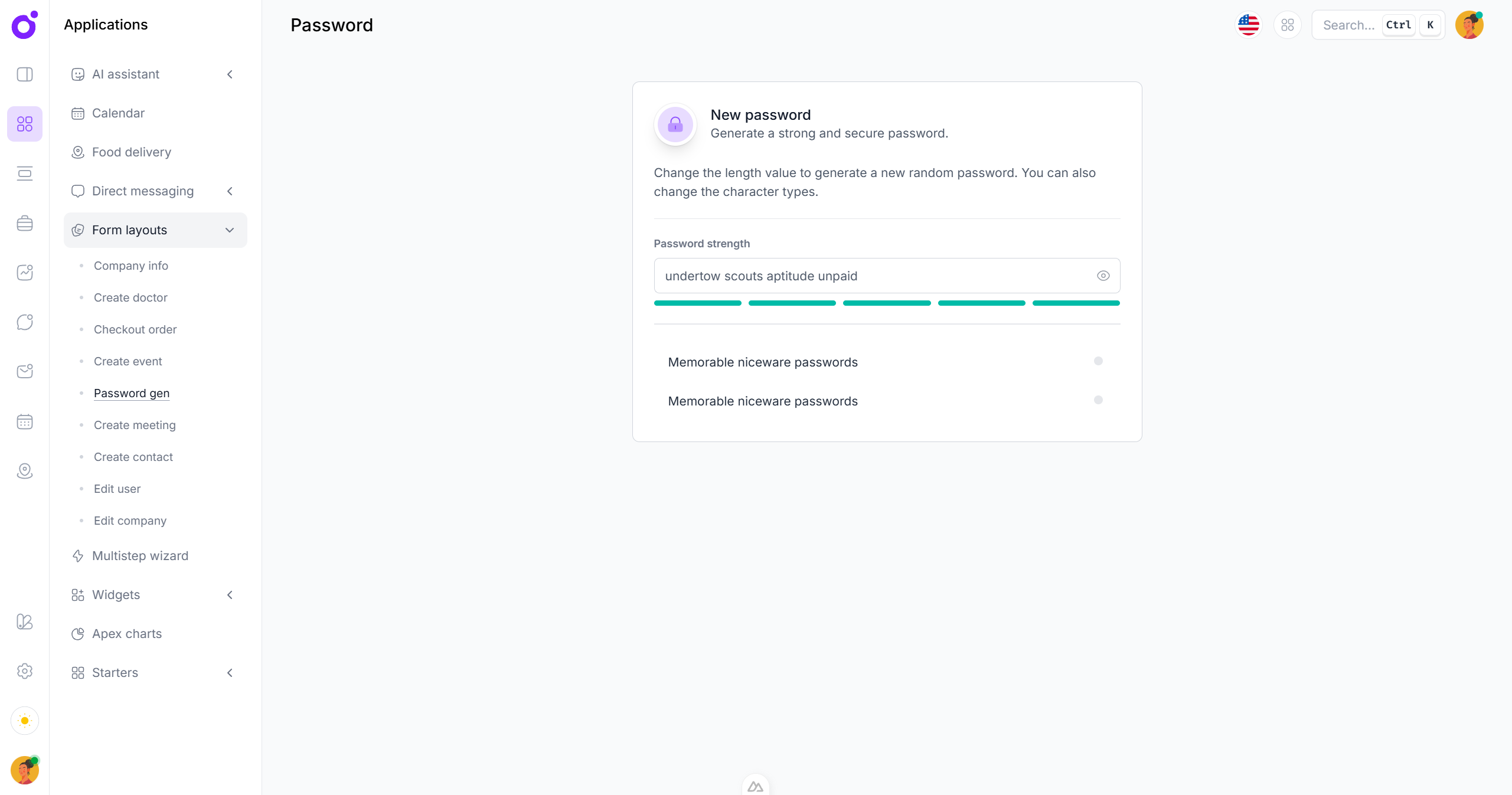Toggle password visibility eye icon

1103,276
